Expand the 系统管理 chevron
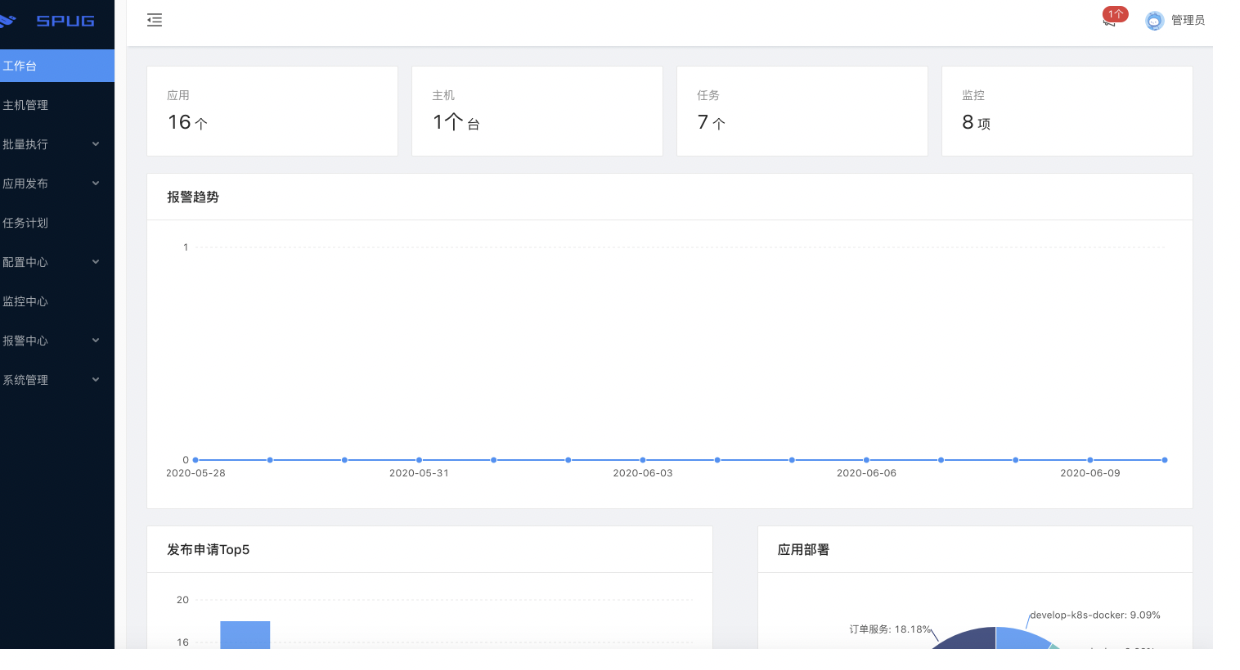 [96, 380]
